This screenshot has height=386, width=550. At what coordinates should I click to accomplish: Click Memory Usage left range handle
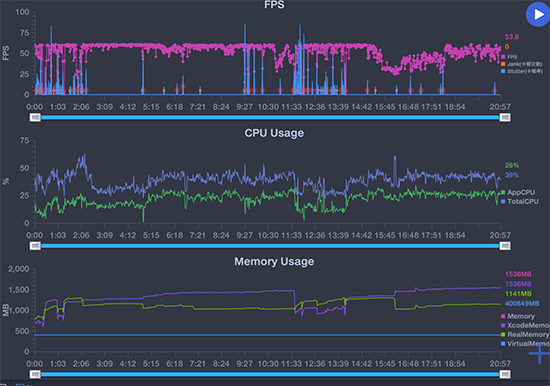tap(35, 374)
